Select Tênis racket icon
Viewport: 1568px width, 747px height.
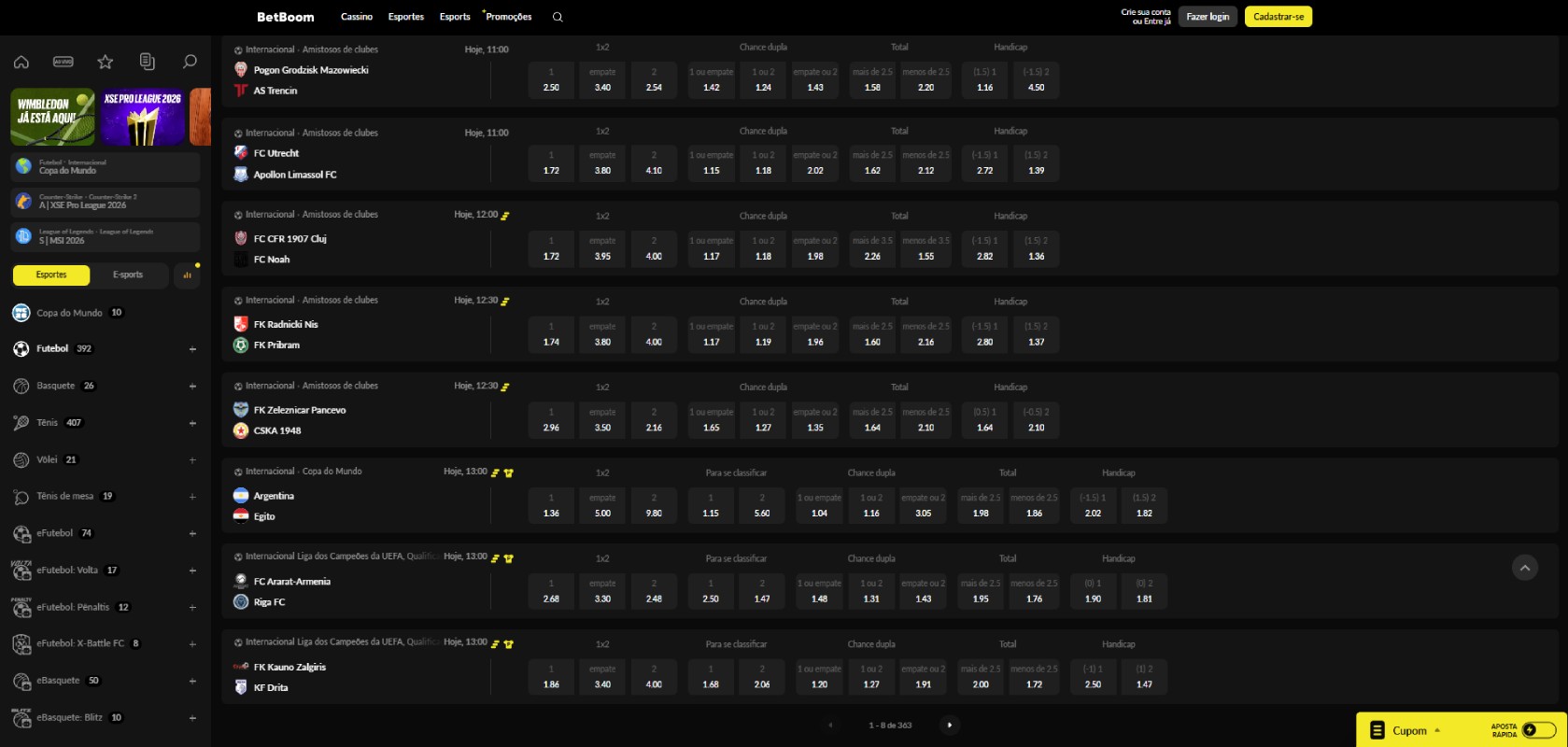point(21,423)
